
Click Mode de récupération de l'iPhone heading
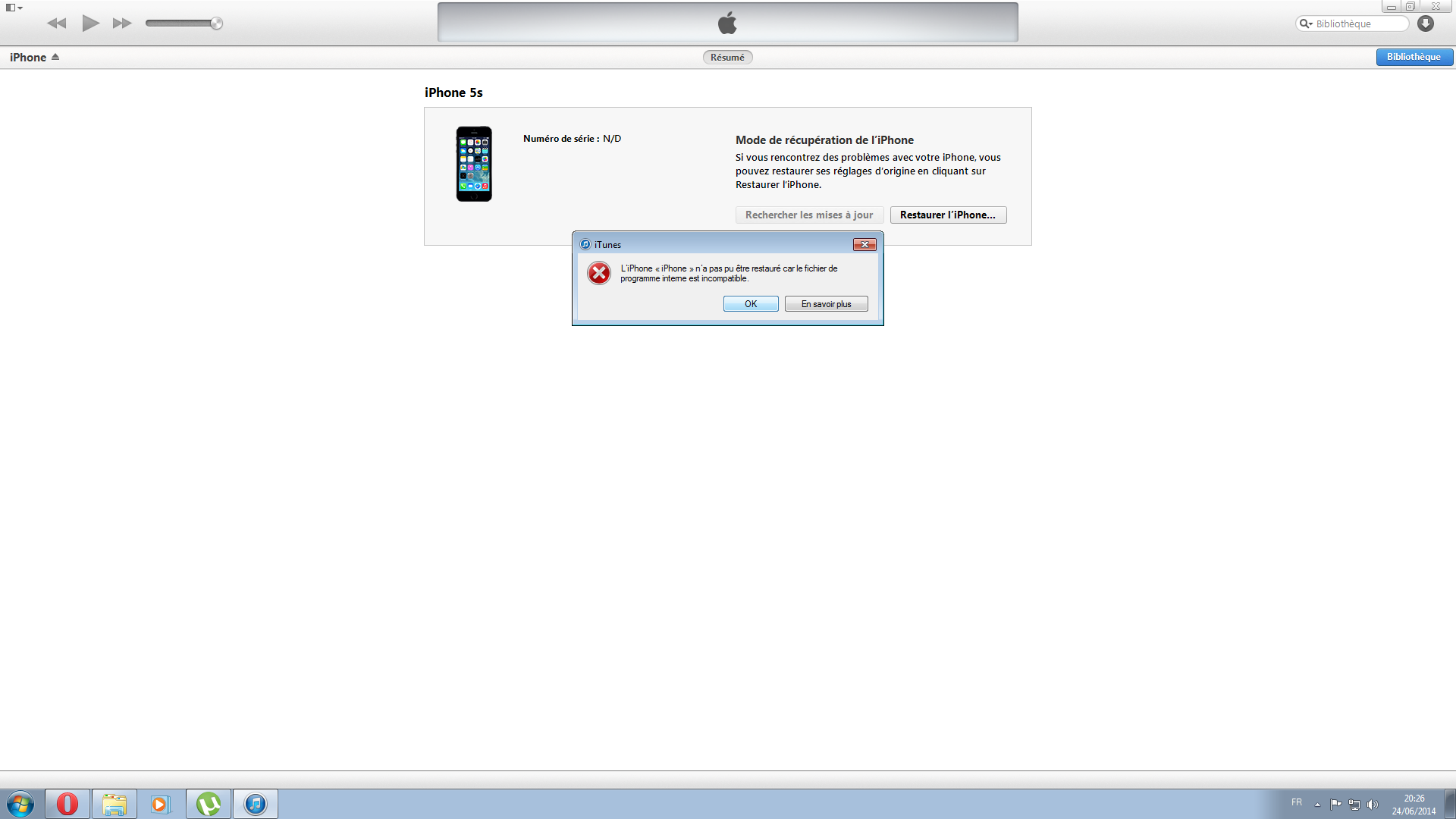824,140
